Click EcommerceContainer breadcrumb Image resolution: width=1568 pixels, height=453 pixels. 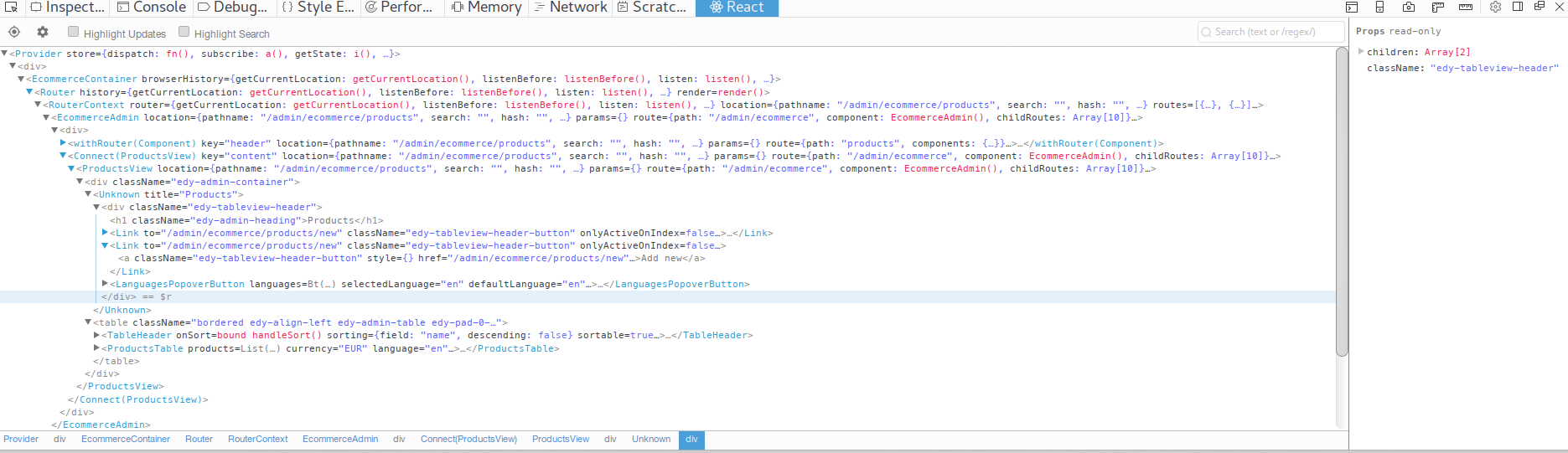pyautogui.click(x=126, y=439)
